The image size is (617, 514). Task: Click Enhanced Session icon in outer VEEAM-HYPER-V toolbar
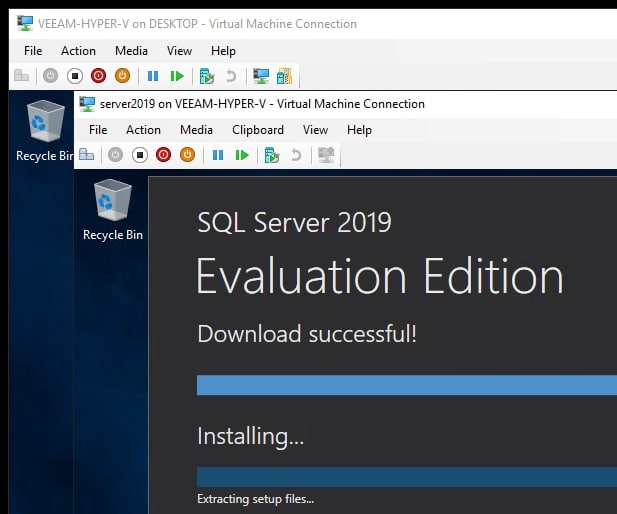pos(261,76)
